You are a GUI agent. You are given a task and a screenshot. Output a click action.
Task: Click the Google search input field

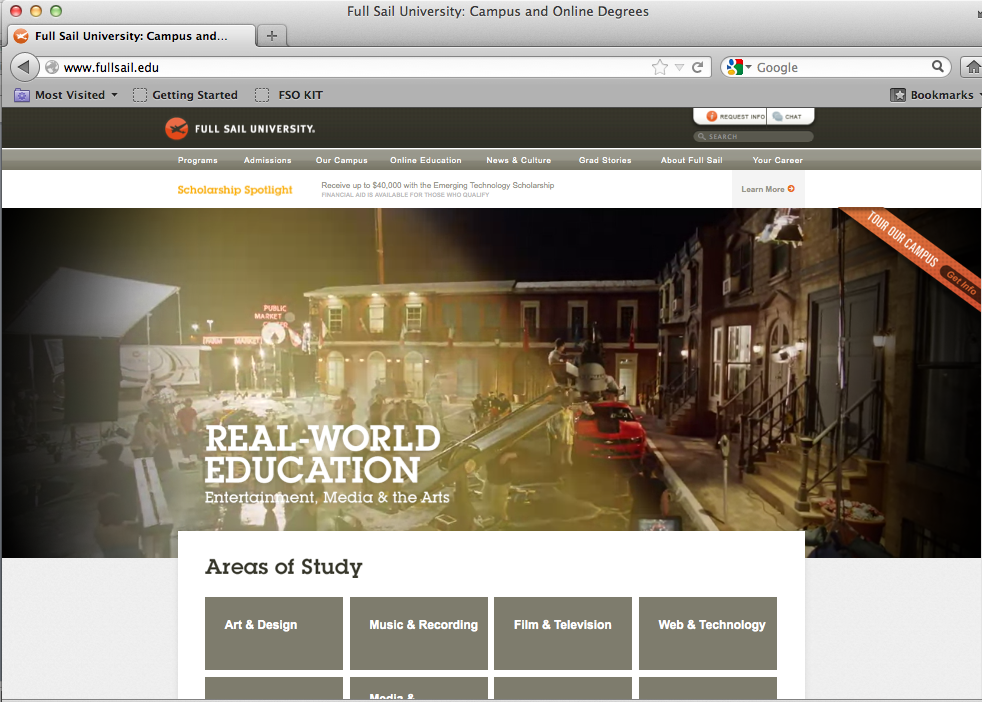841,67
